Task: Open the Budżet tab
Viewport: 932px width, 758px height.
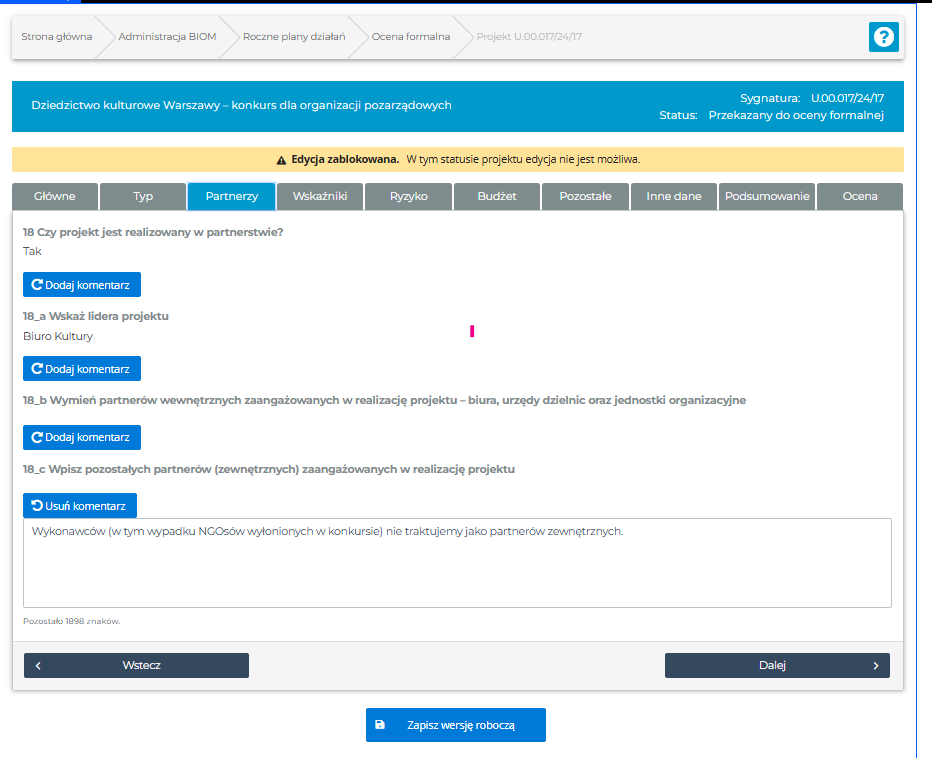Action: (x=497, y=196)
